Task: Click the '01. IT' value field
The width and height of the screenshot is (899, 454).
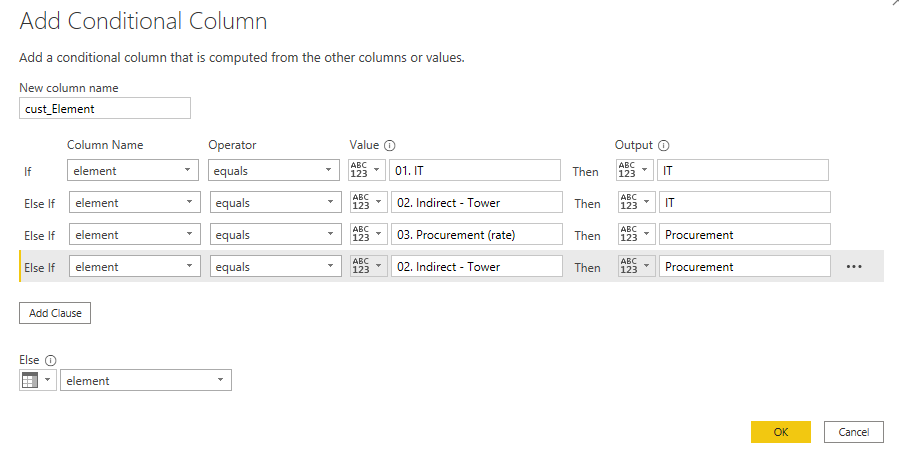Action: tap(475, 170)
